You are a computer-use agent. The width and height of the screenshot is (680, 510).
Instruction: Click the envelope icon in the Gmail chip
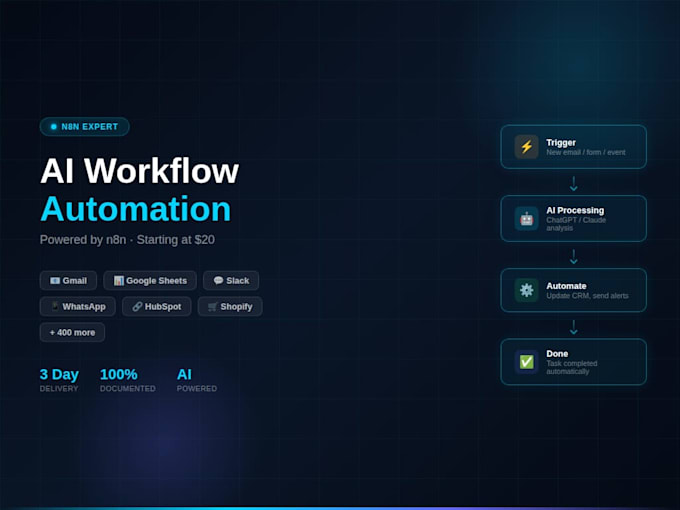55,281
